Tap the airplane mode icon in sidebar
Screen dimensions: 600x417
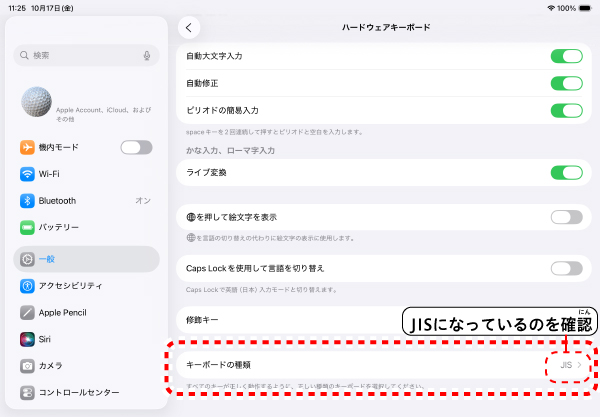[27, 148]
